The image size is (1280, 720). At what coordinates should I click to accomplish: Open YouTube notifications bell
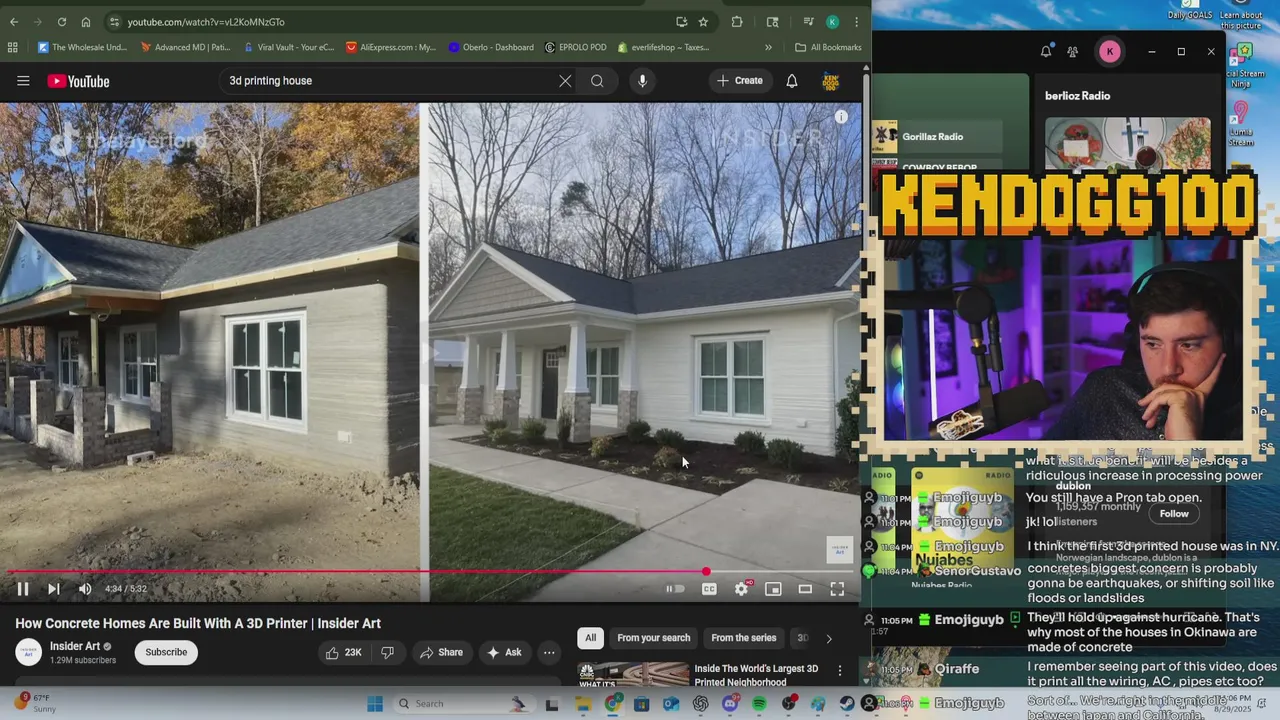click(791, 81)
